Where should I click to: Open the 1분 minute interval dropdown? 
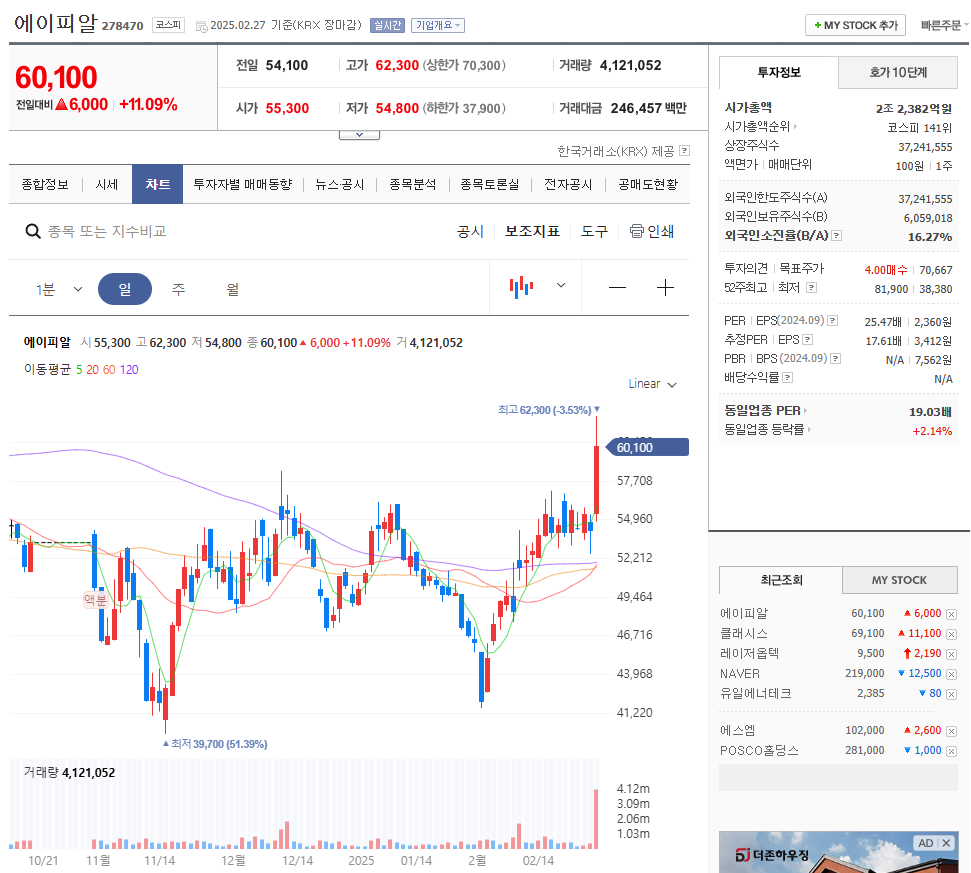tap(59, 289)
